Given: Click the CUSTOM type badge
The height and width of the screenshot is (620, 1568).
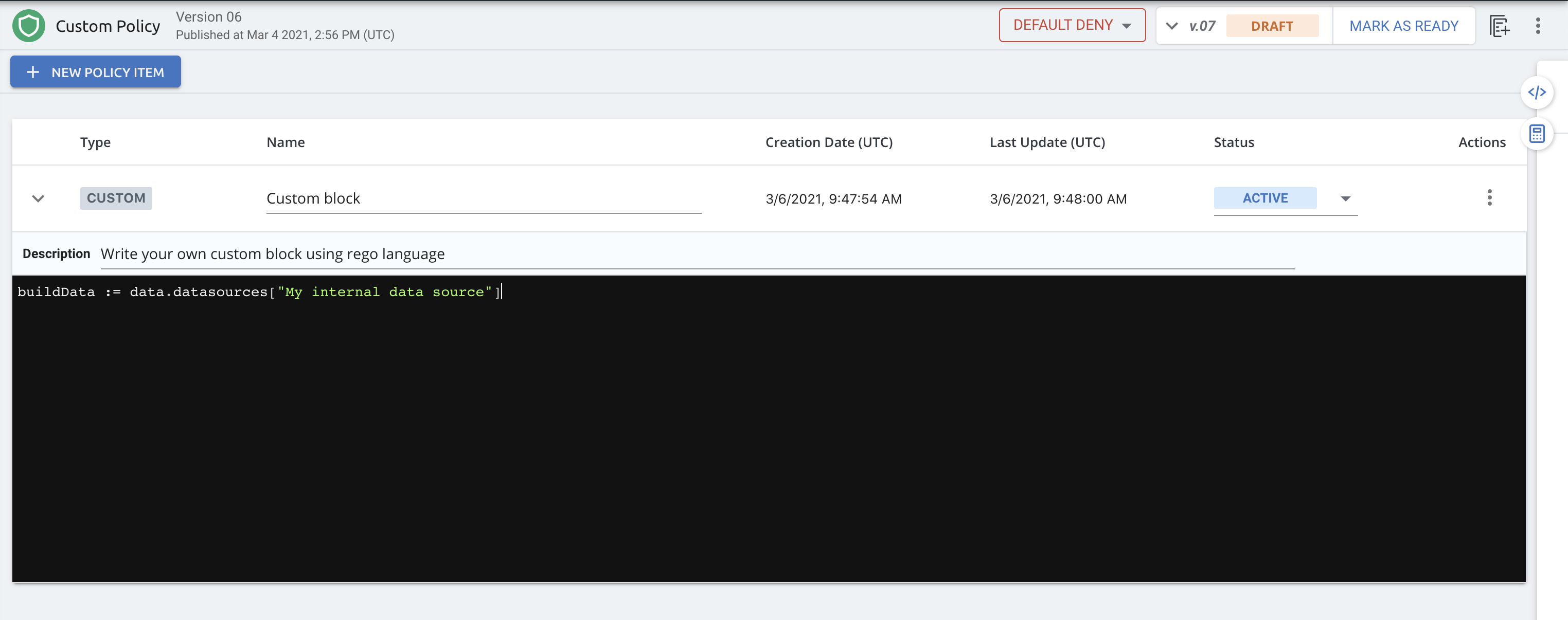Looking at the screenshot, I should pos(116,198).
